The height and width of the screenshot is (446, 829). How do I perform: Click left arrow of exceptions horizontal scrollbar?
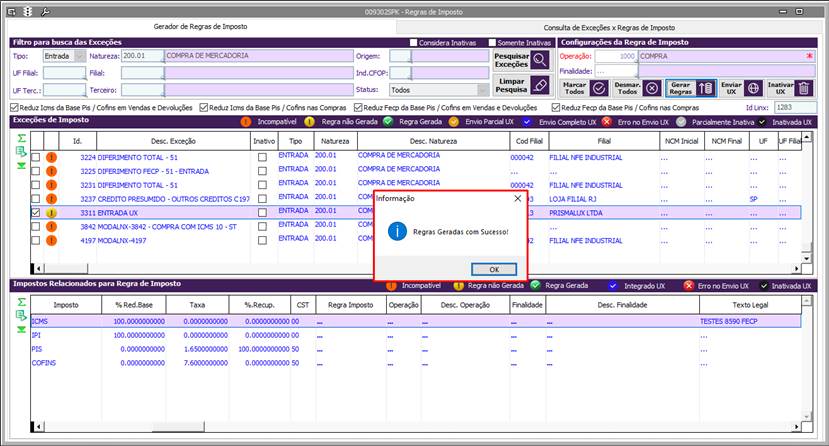40,269
